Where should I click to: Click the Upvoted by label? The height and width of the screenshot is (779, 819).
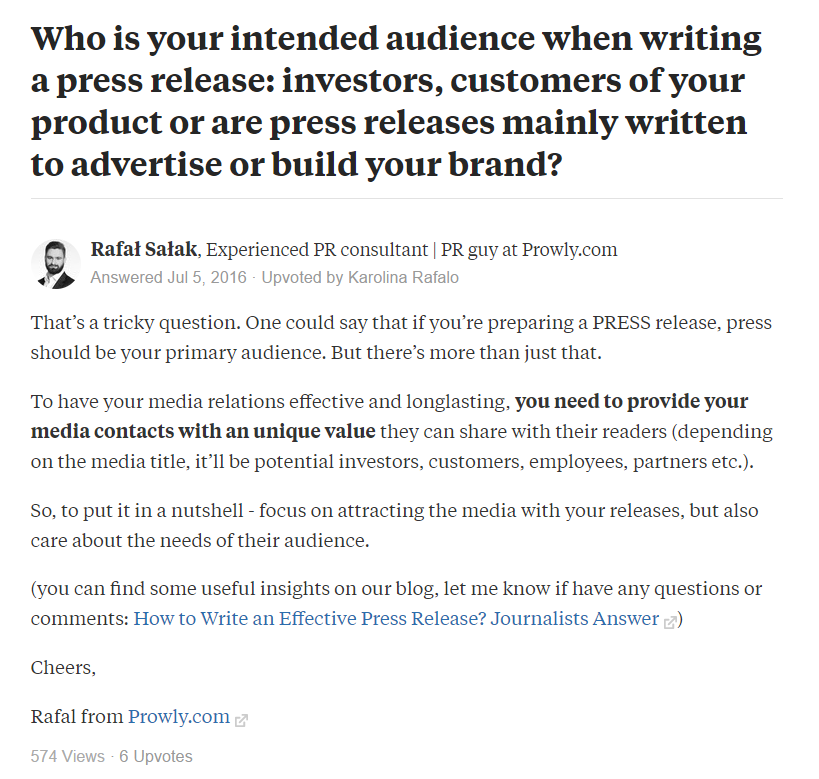(x=301, y=278)
